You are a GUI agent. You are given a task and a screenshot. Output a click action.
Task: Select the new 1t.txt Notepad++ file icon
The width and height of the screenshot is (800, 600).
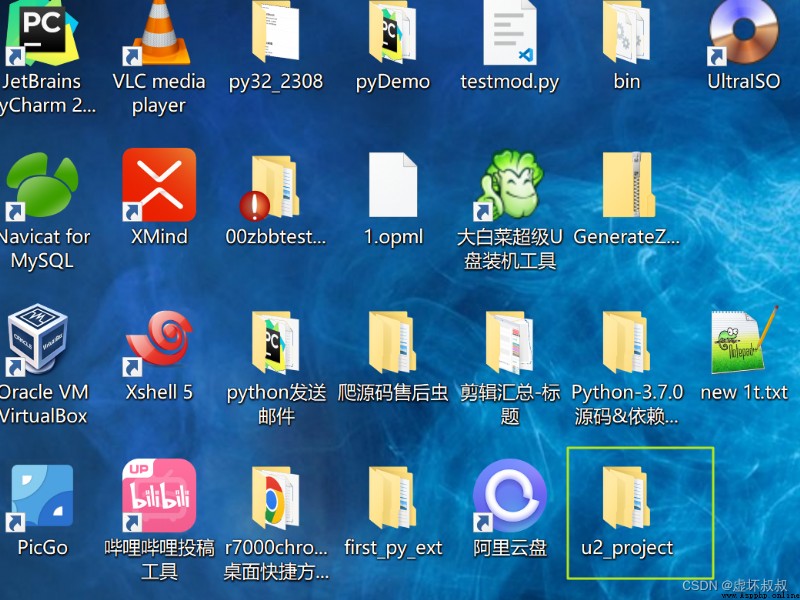point(745,340)
